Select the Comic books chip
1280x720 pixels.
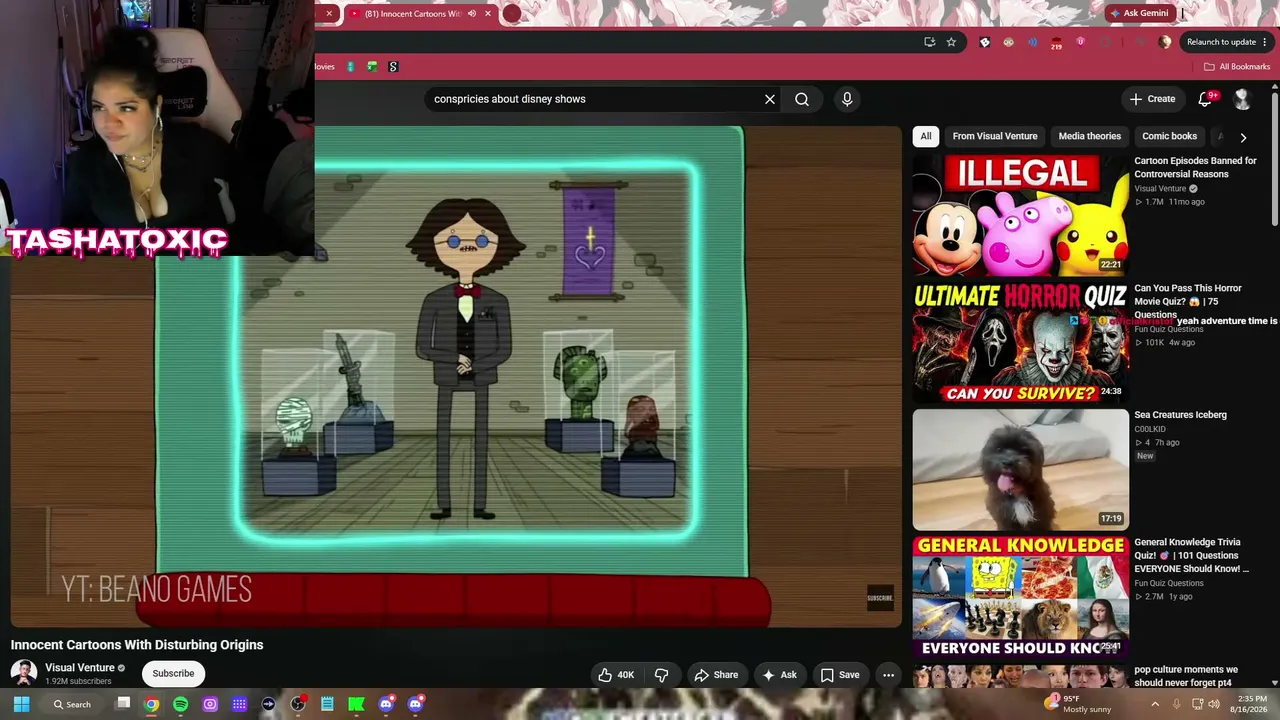click(1169, 136)
